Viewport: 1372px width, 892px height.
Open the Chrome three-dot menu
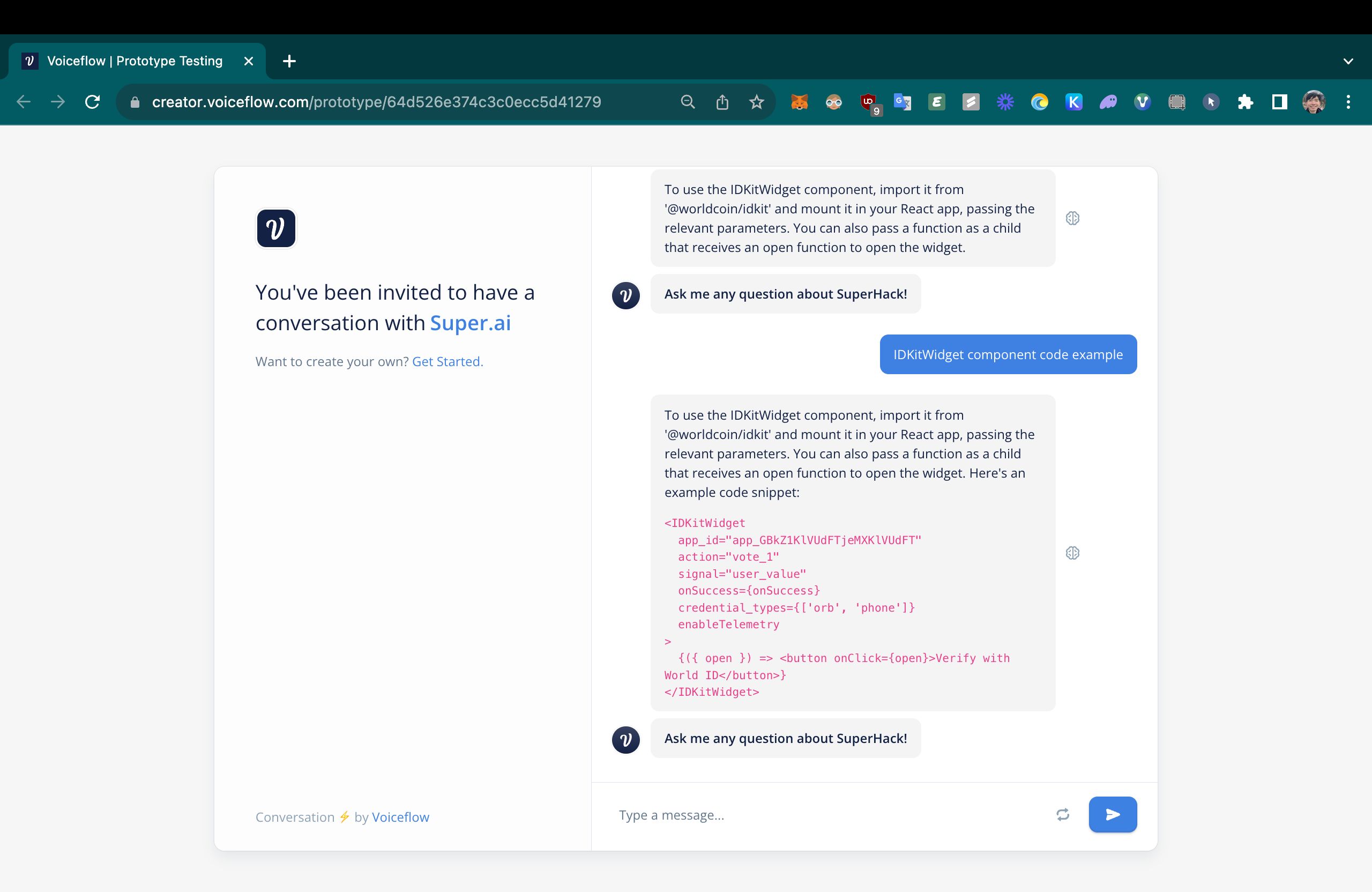[1348, 102]
